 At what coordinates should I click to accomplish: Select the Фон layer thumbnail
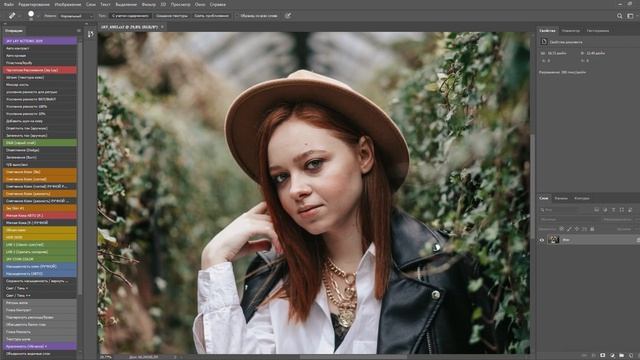pyautogui.click(x=554, y=240)
